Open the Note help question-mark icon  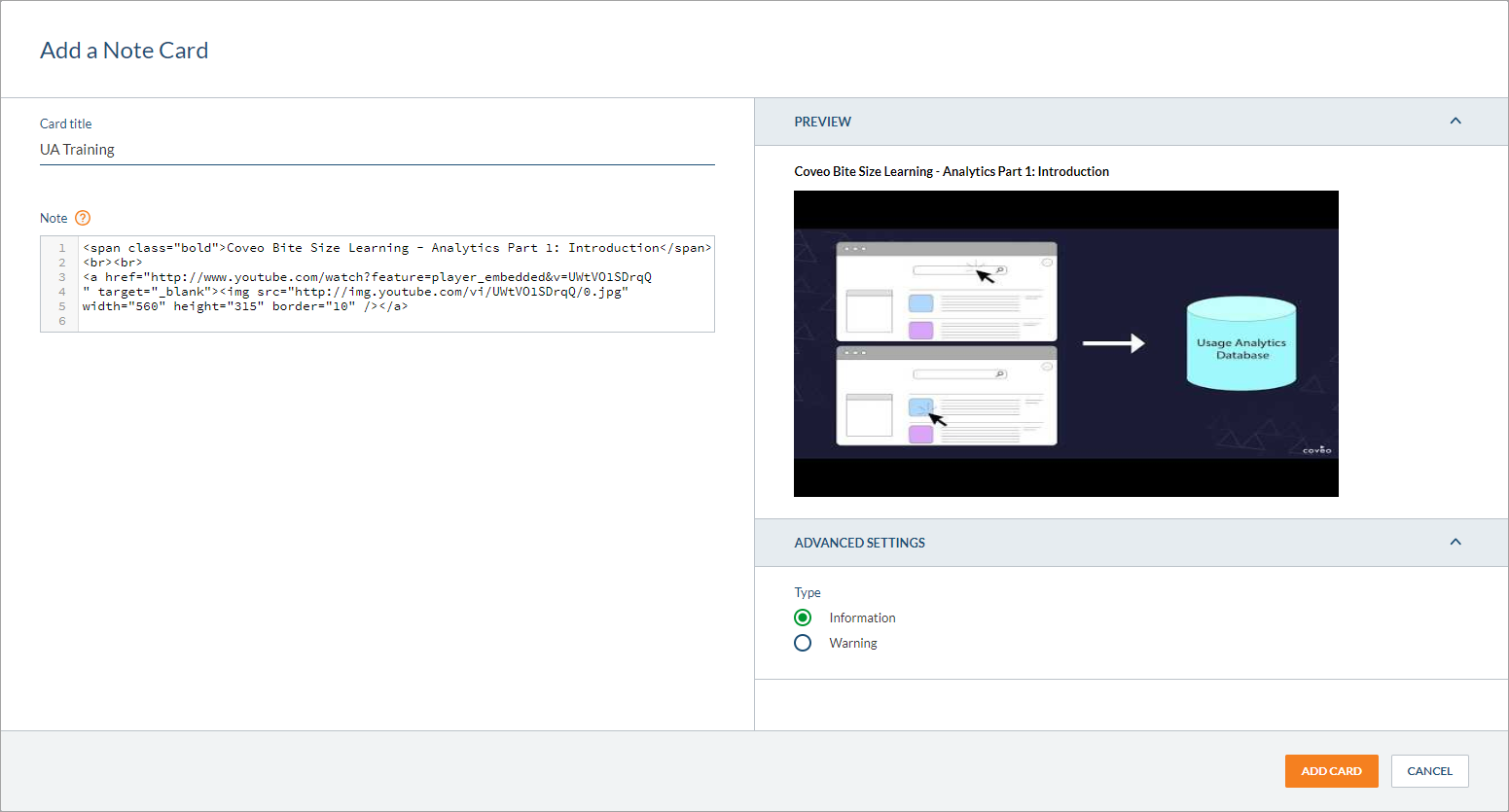(83, 218)
